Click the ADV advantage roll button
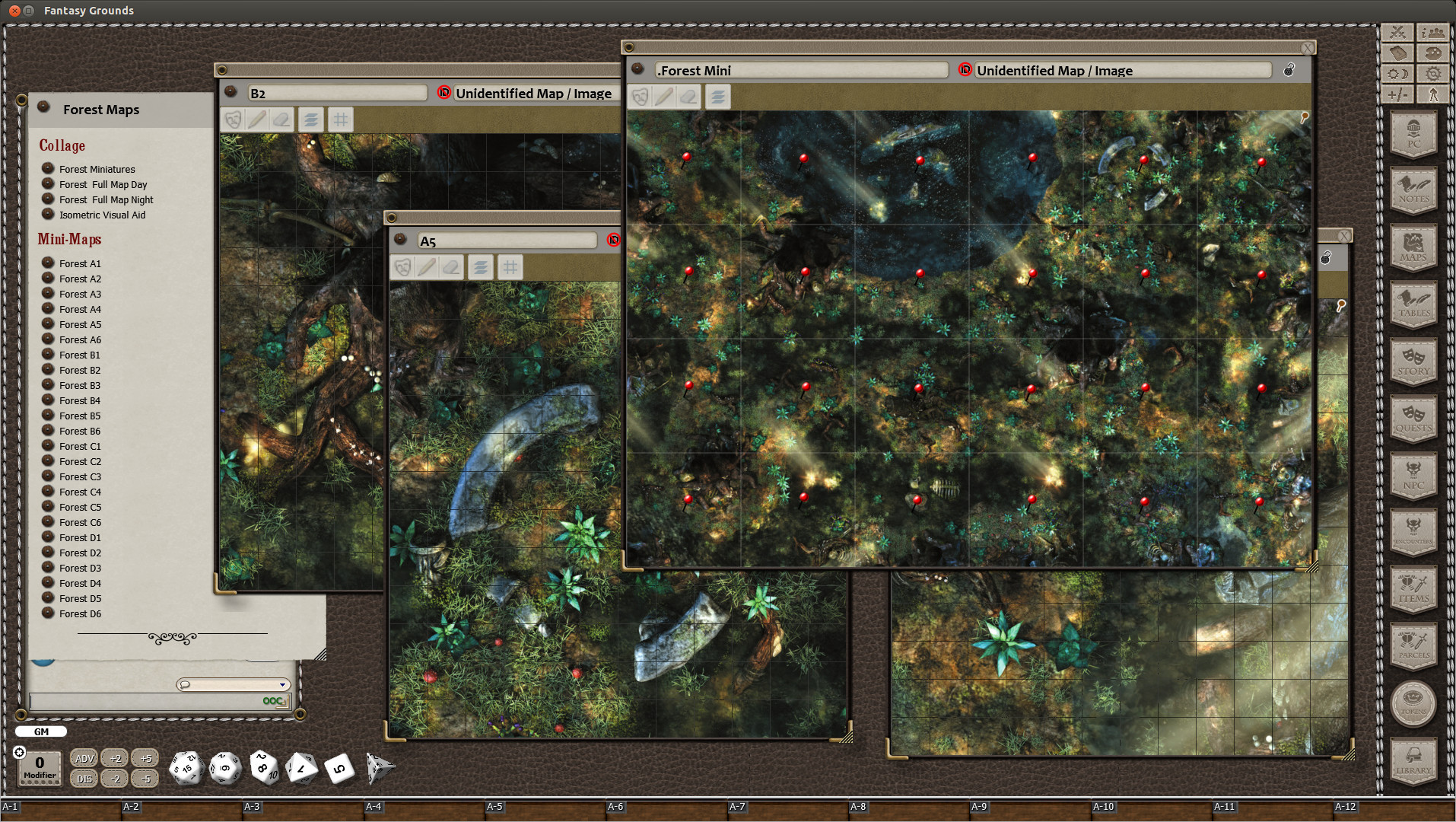This screenshot has height=822, width=1456. tap(84, 758)
